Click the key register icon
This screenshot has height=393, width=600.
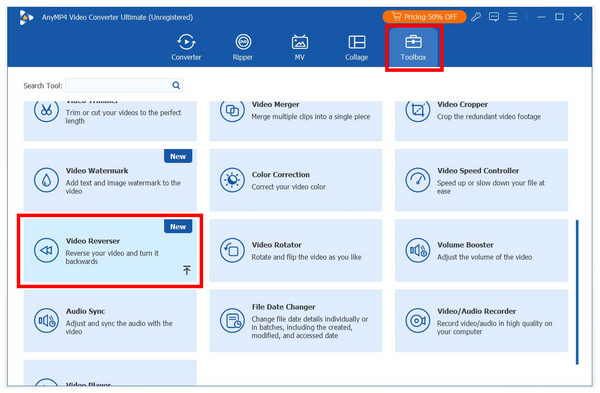click(x=476, y=17)
